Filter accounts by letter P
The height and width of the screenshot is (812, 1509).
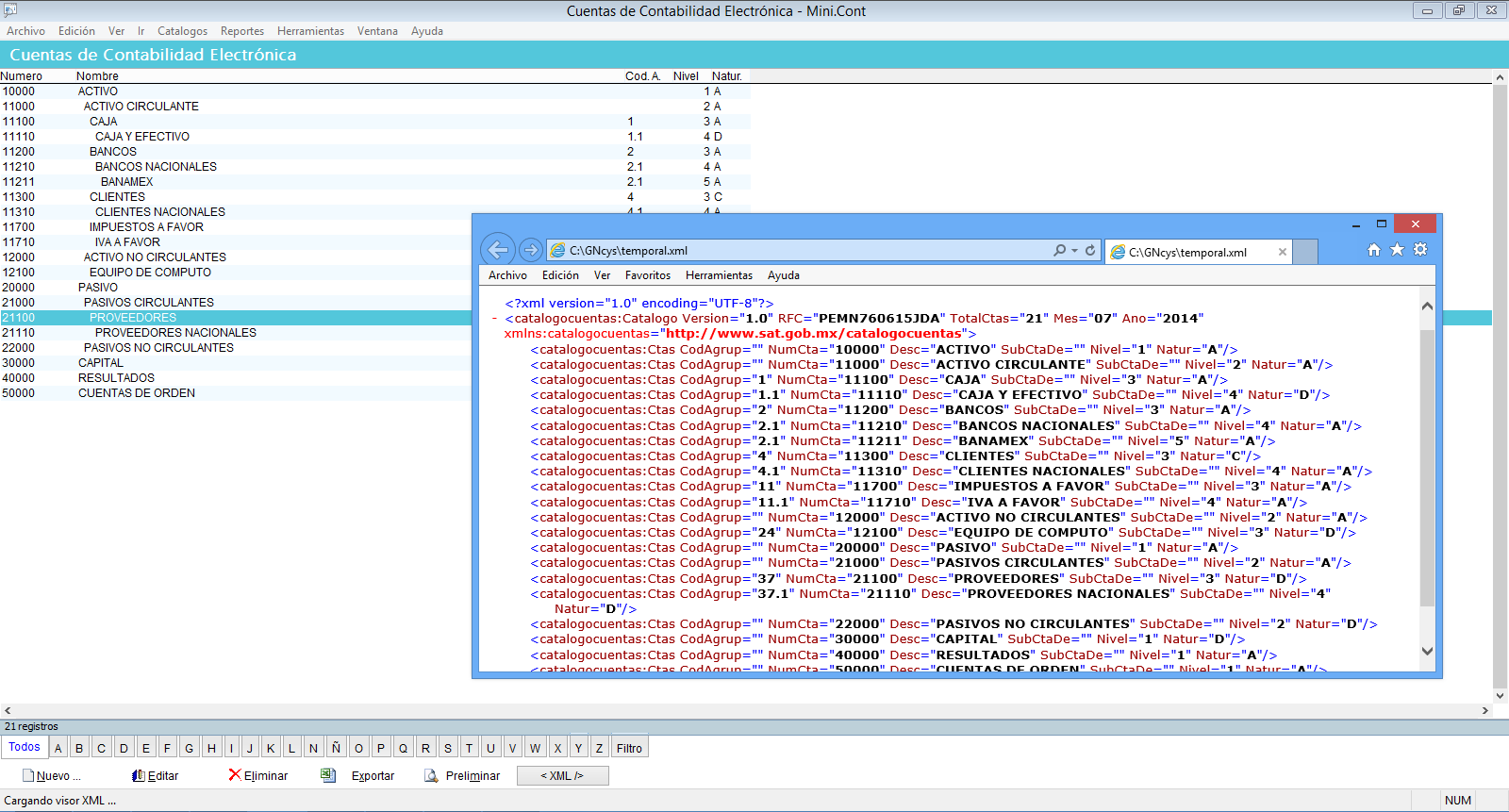click(381, 748)
